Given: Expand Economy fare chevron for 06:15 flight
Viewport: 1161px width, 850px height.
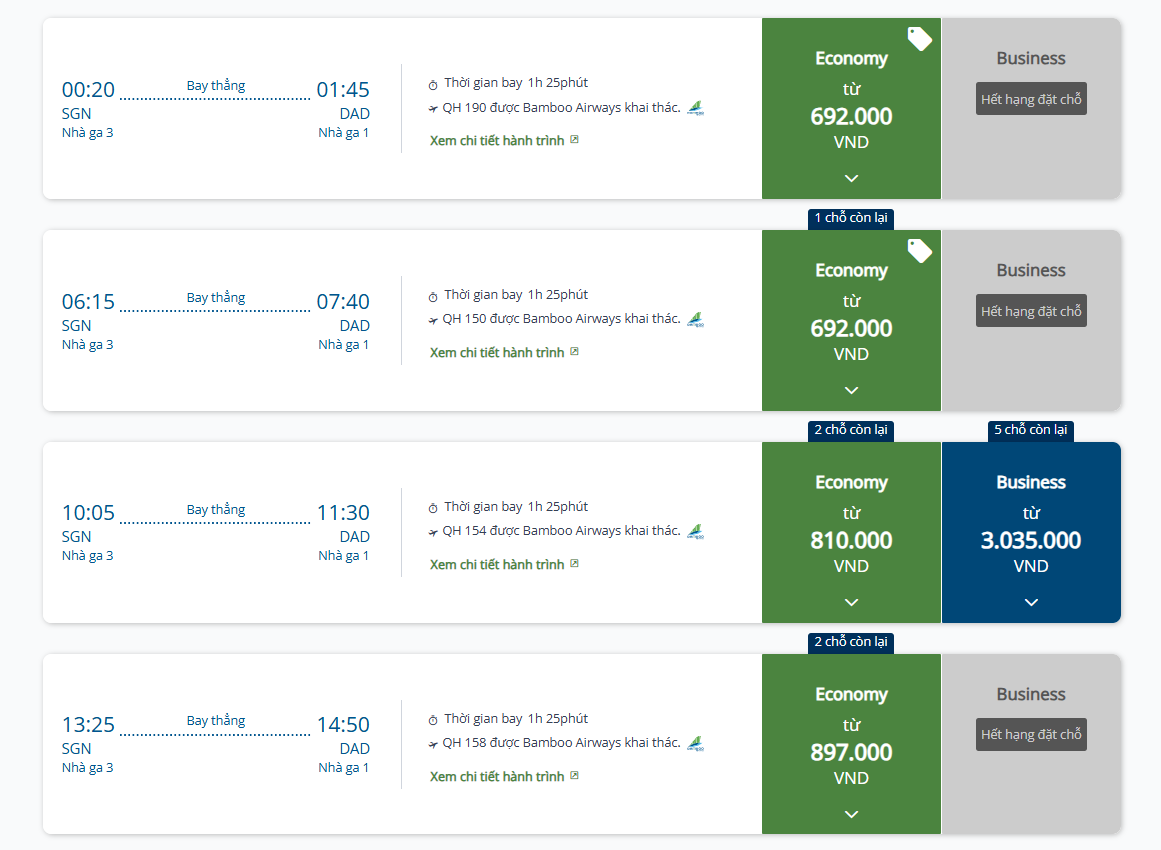Looking at the screenshot, I should click(851, 390).
